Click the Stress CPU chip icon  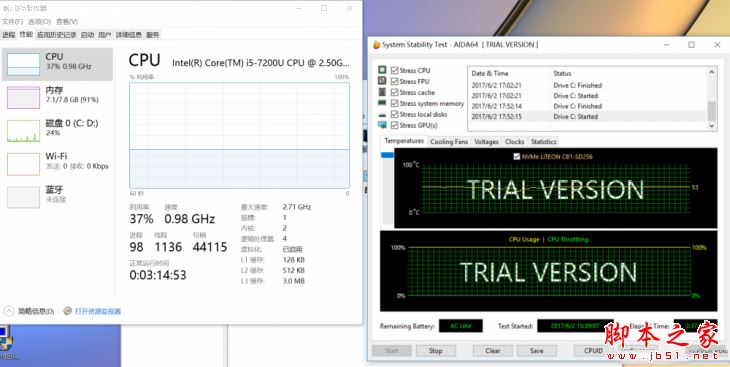382,70
